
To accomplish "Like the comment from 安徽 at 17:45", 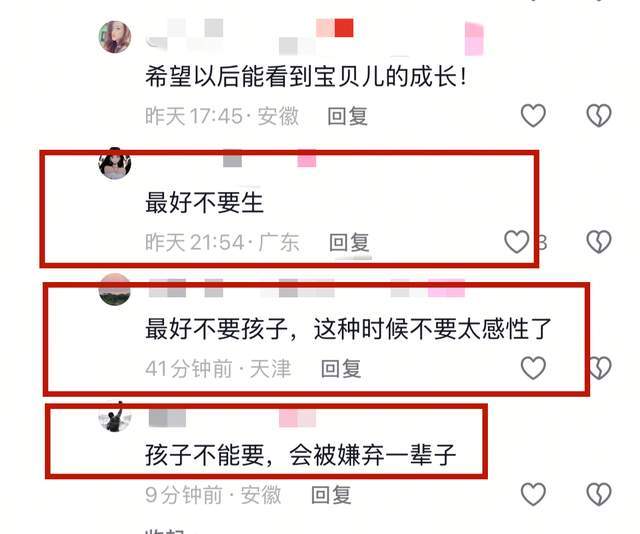I will coord(533,116).
